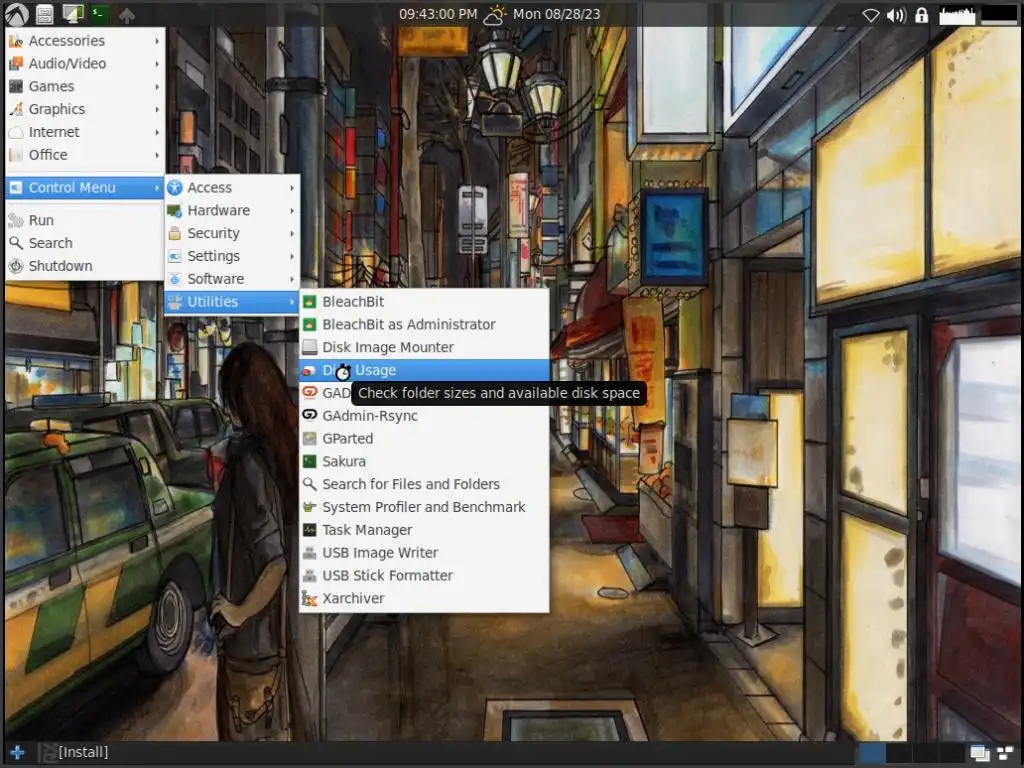
Task: Open the Control Menu entry
Action: tap(84, 187)
